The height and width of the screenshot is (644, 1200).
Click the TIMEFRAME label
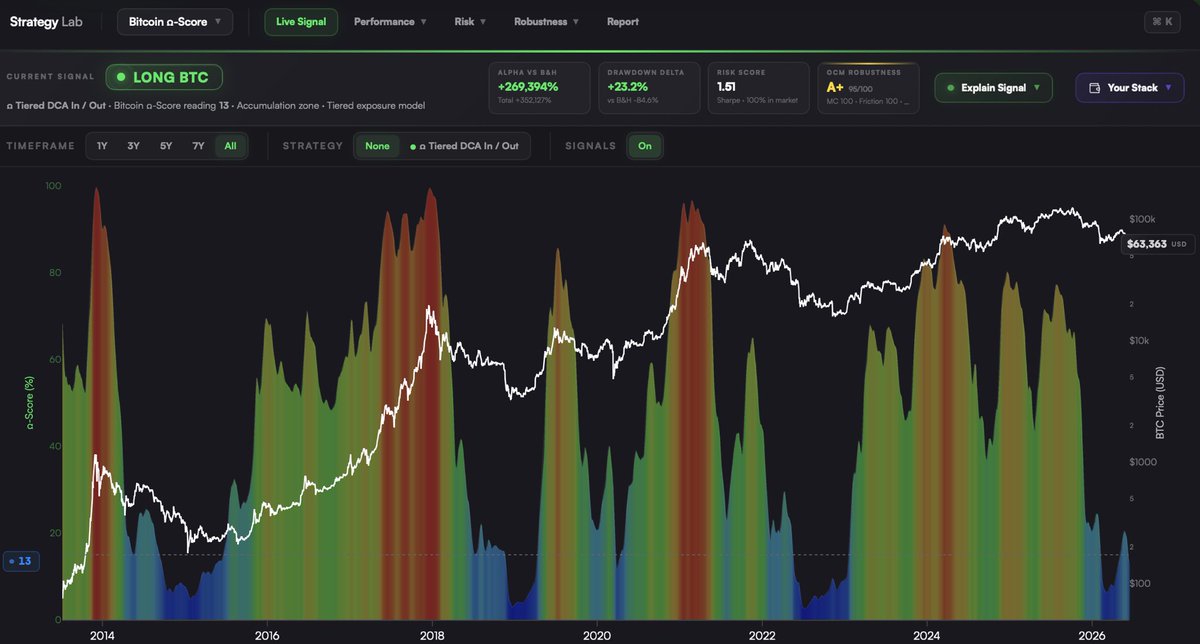[x=40, y=146]
